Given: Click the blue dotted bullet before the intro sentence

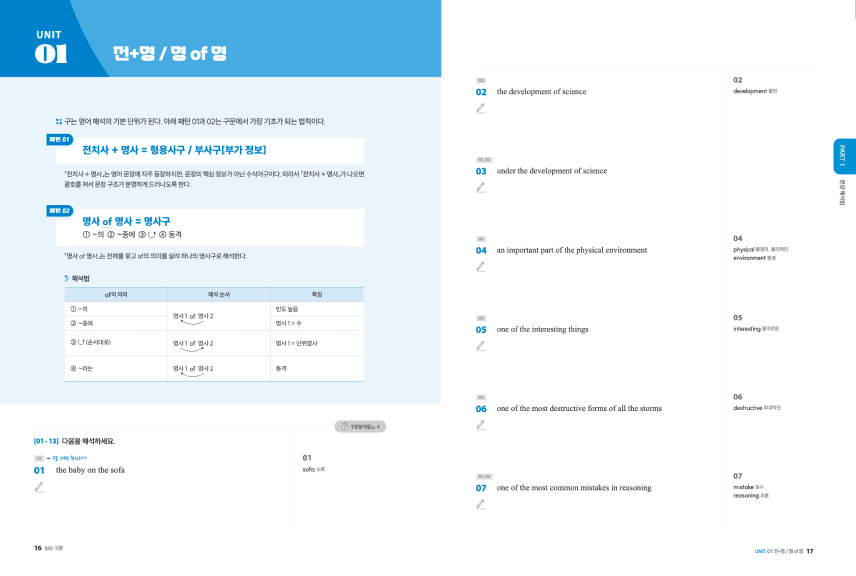Looking at the screenshot, I should (58, 121).
